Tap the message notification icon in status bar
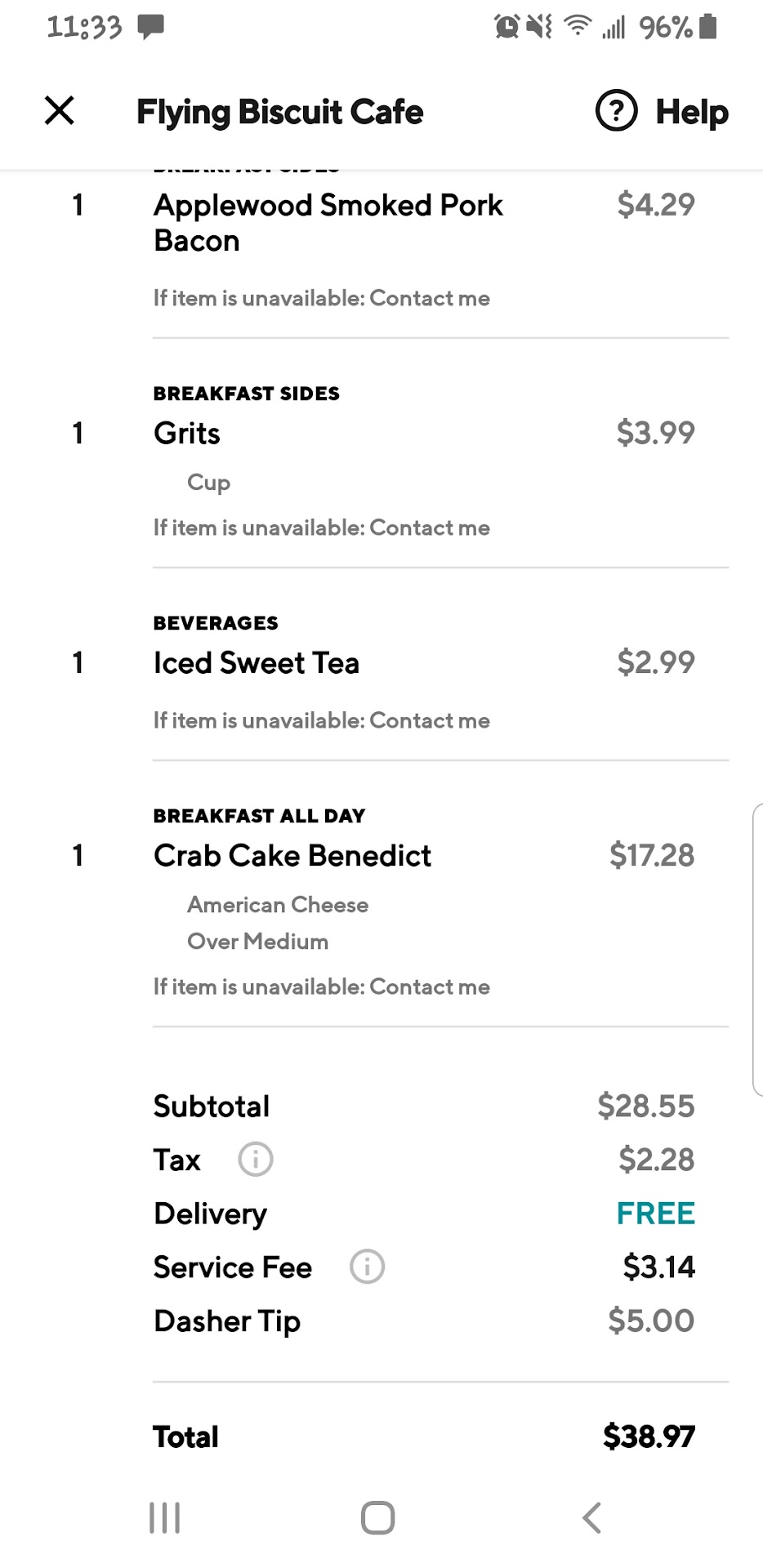763x1568 pixels. pos(150,27)
